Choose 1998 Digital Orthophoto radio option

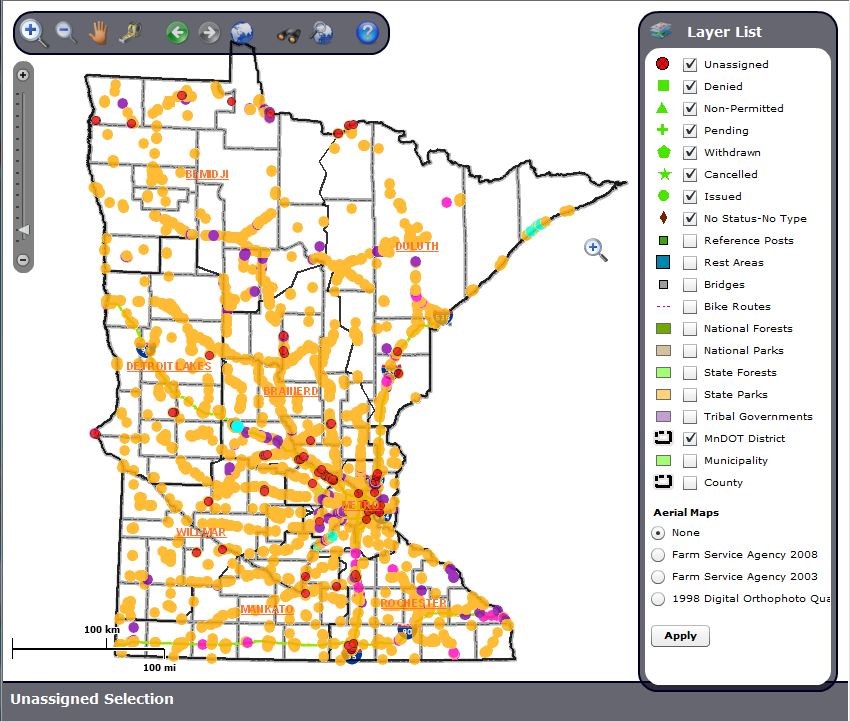(x=658, y=599)
